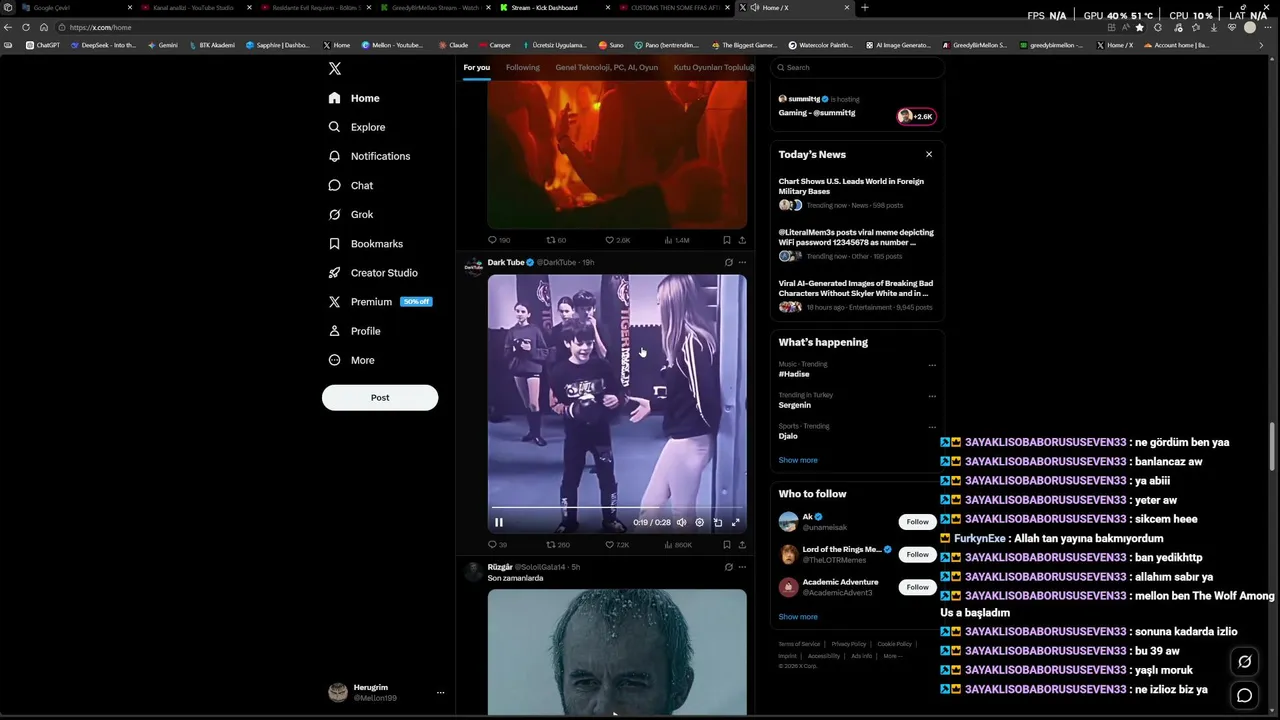This screenshot has height=720, width=1280.
Task: Open more options on Rüzgâr post
Action: coord(742,567)
